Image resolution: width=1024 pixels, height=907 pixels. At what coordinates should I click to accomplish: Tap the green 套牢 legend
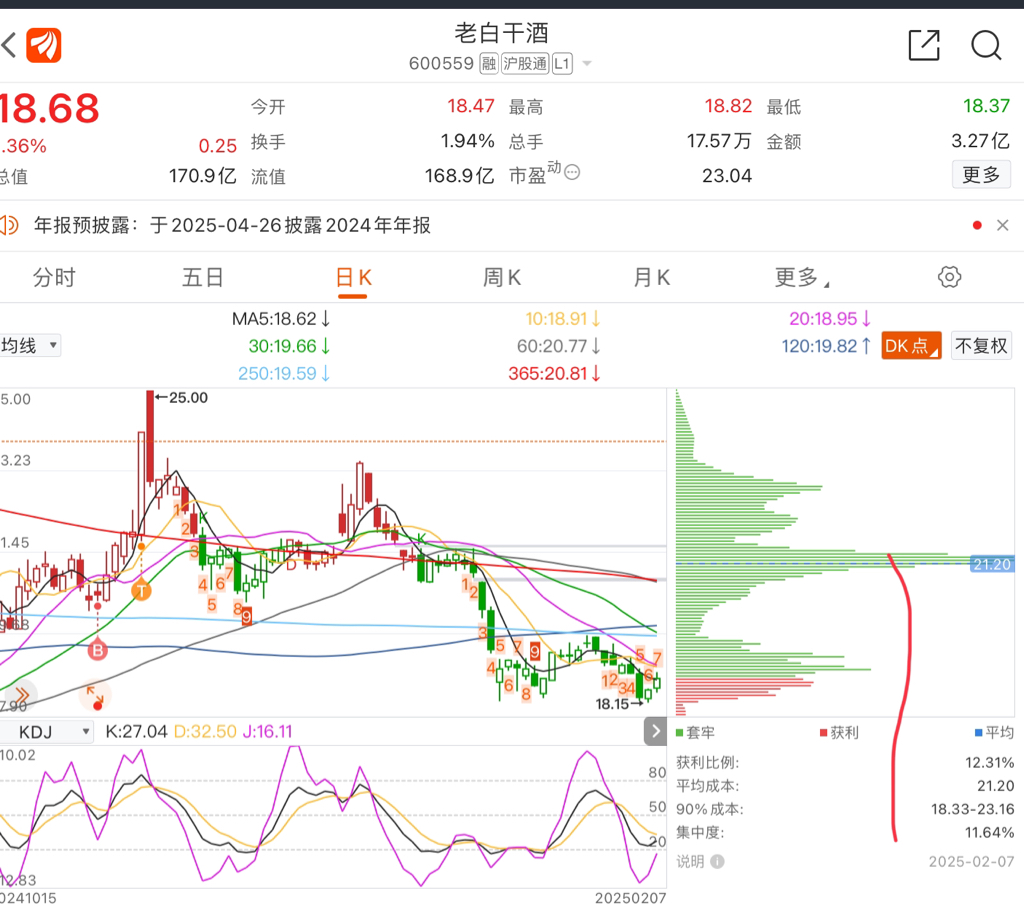(x=695, y=733)
